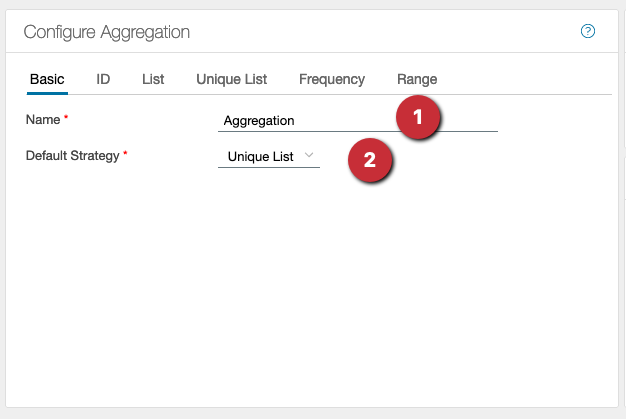Click the blue underline beneath the Basic tab

point(47,93)
